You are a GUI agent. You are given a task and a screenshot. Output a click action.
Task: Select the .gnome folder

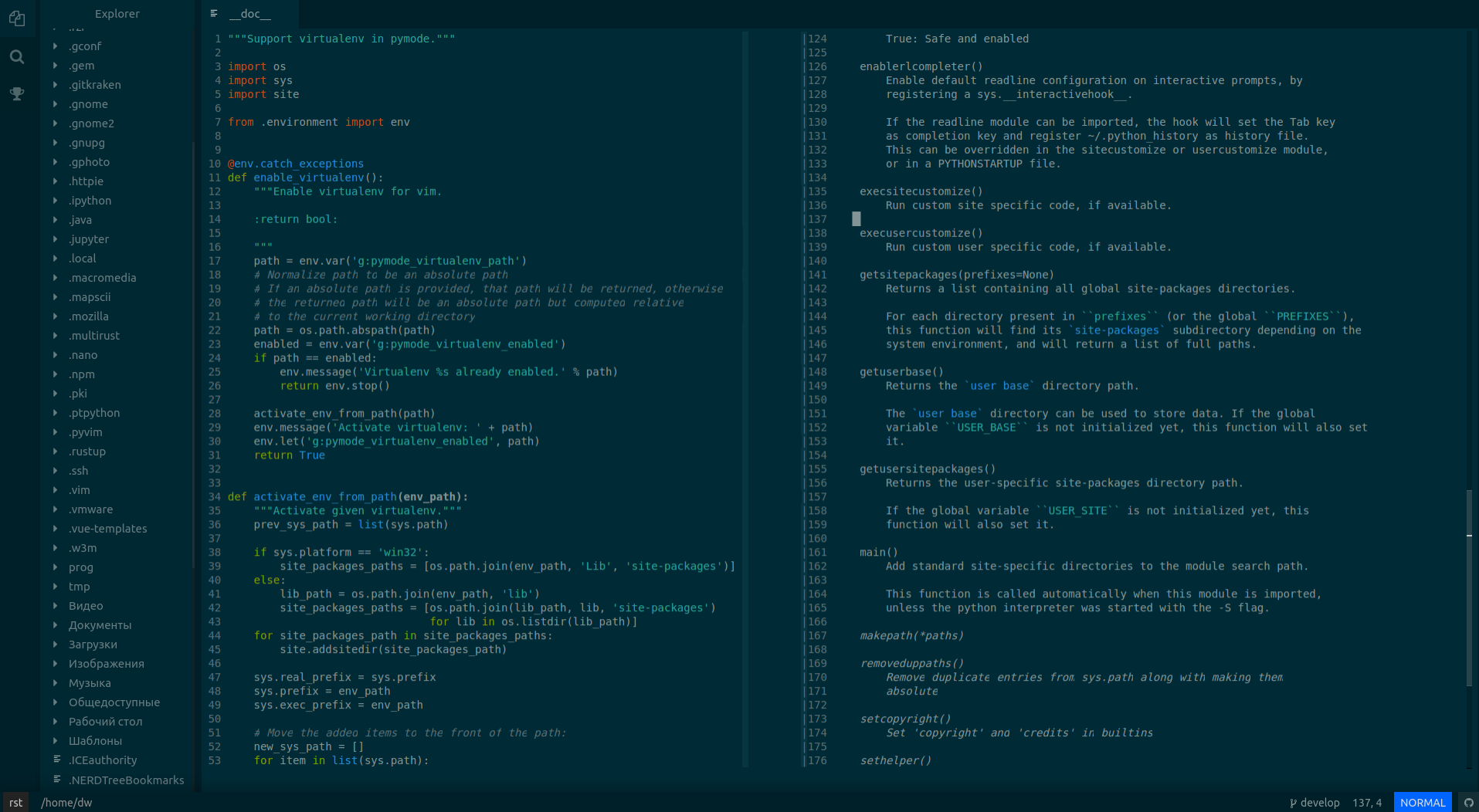coord(88,104)
